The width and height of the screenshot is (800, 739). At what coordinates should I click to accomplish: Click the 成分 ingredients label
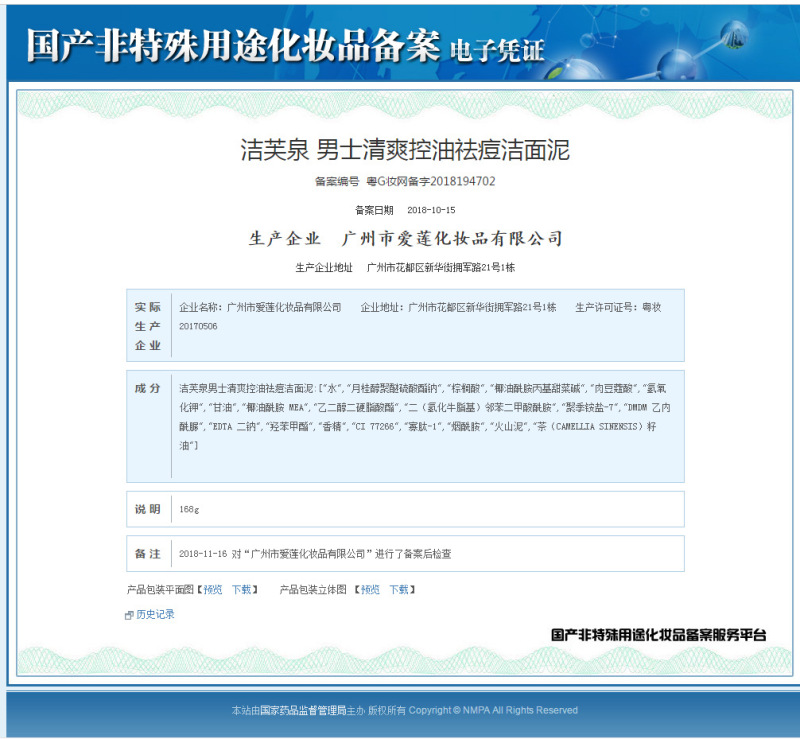coord(147,388)
